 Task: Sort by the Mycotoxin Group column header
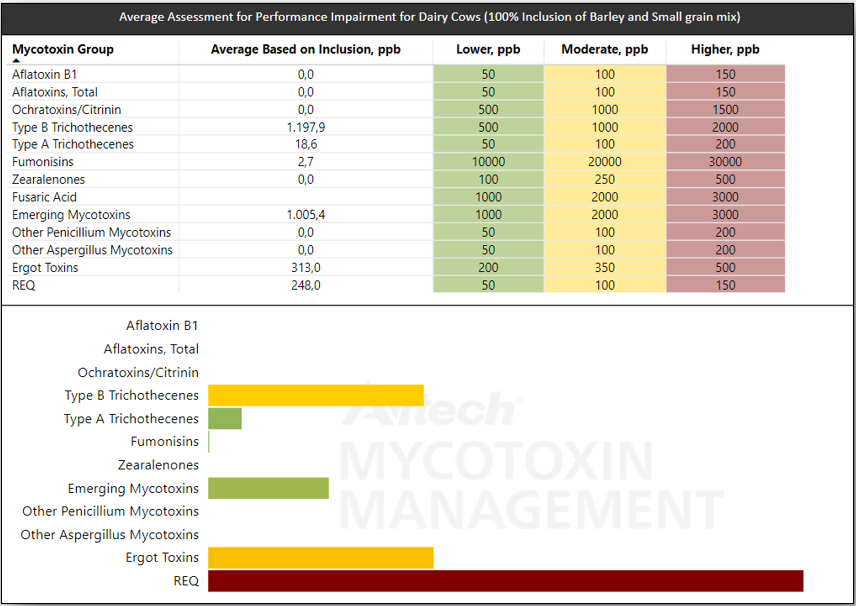click(x=63, y=50)
